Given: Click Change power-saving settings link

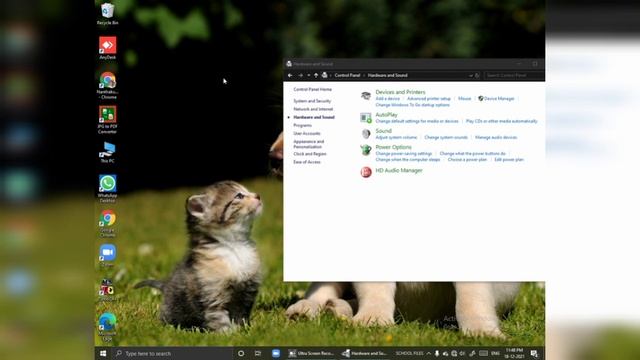Looking at the screenshot, I should (x=403, y=154).
